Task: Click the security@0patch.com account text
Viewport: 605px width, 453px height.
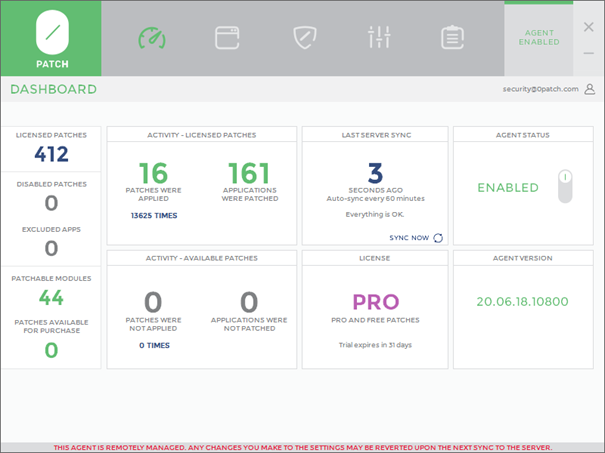Action: click(541, 89)
